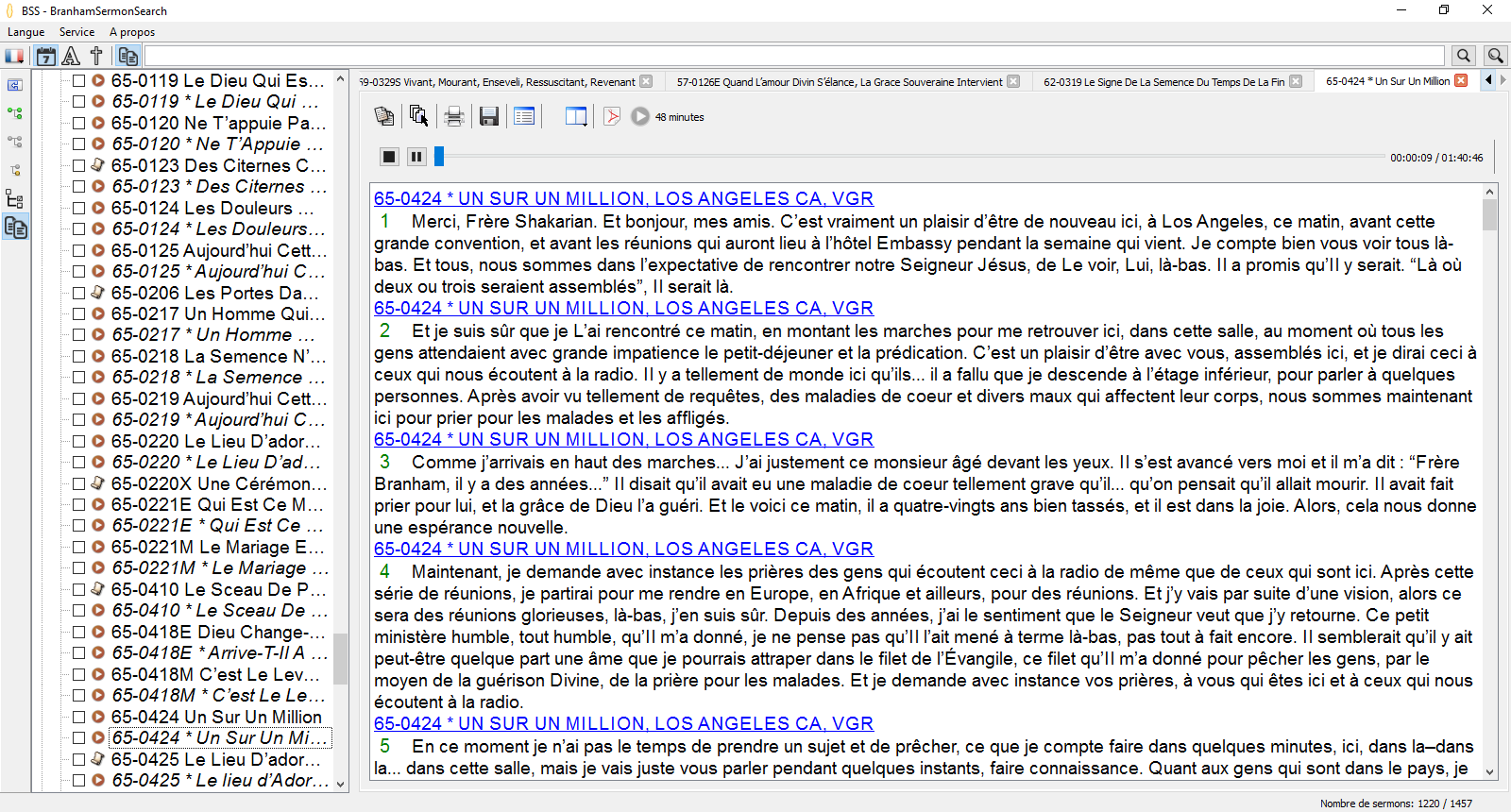Click the sermon tree scroll-up arrow
The image size is (1511, 812).
341,79
